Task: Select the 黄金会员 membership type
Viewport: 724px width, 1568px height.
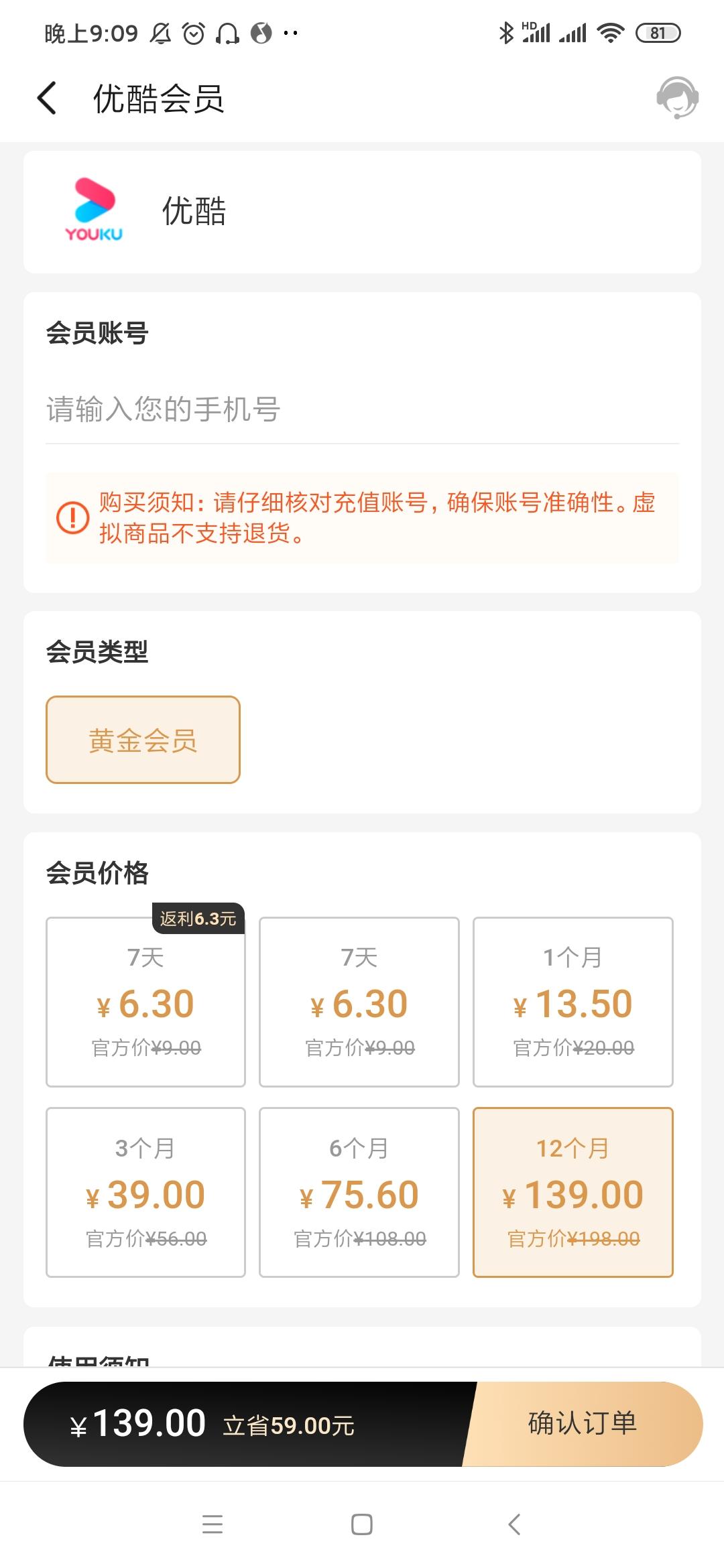Action: tap(143, 740)
